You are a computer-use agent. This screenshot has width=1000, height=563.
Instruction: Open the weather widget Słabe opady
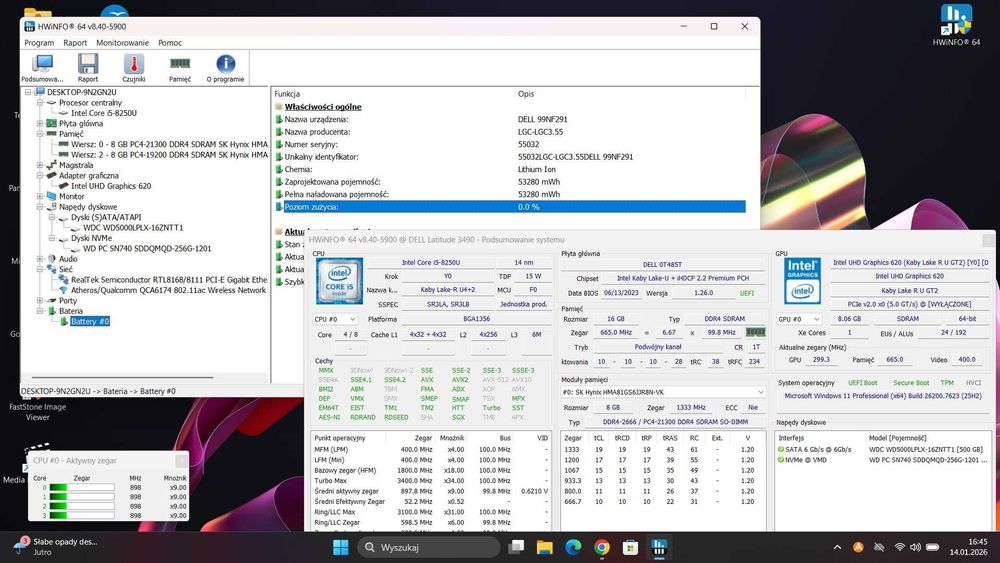56,546
